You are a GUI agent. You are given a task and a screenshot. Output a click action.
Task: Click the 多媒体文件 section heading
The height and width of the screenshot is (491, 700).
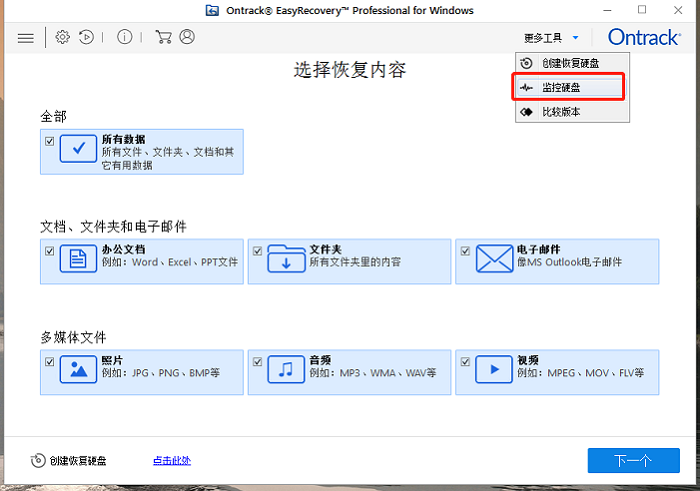pyautogui.click(x=73, y=337)
